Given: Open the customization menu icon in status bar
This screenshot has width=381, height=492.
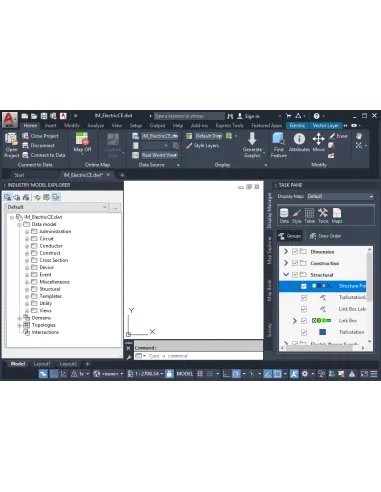Looking at the screenshot, I should [374, 374].
